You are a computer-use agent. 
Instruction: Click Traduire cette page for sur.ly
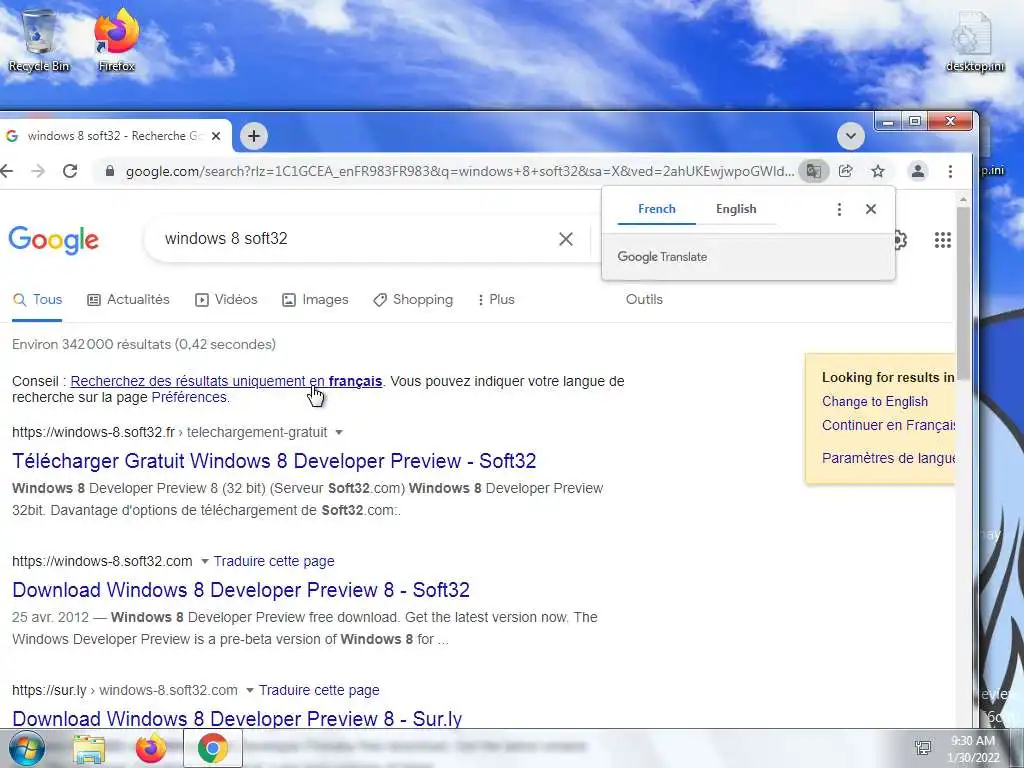click(319, 690)
